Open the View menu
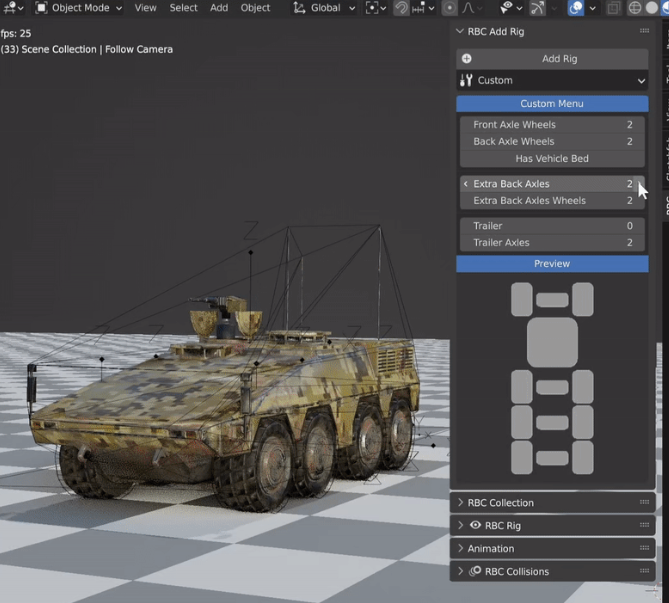Screen dimensions: 669x603 pos(145,8)
